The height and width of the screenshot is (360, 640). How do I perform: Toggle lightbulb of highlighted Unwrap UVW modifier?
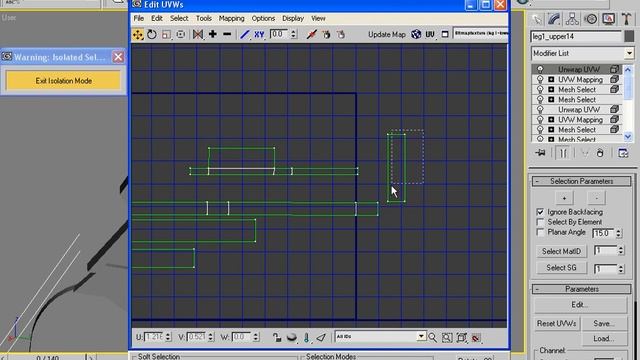pyautogui.click(x=540, y=69)
